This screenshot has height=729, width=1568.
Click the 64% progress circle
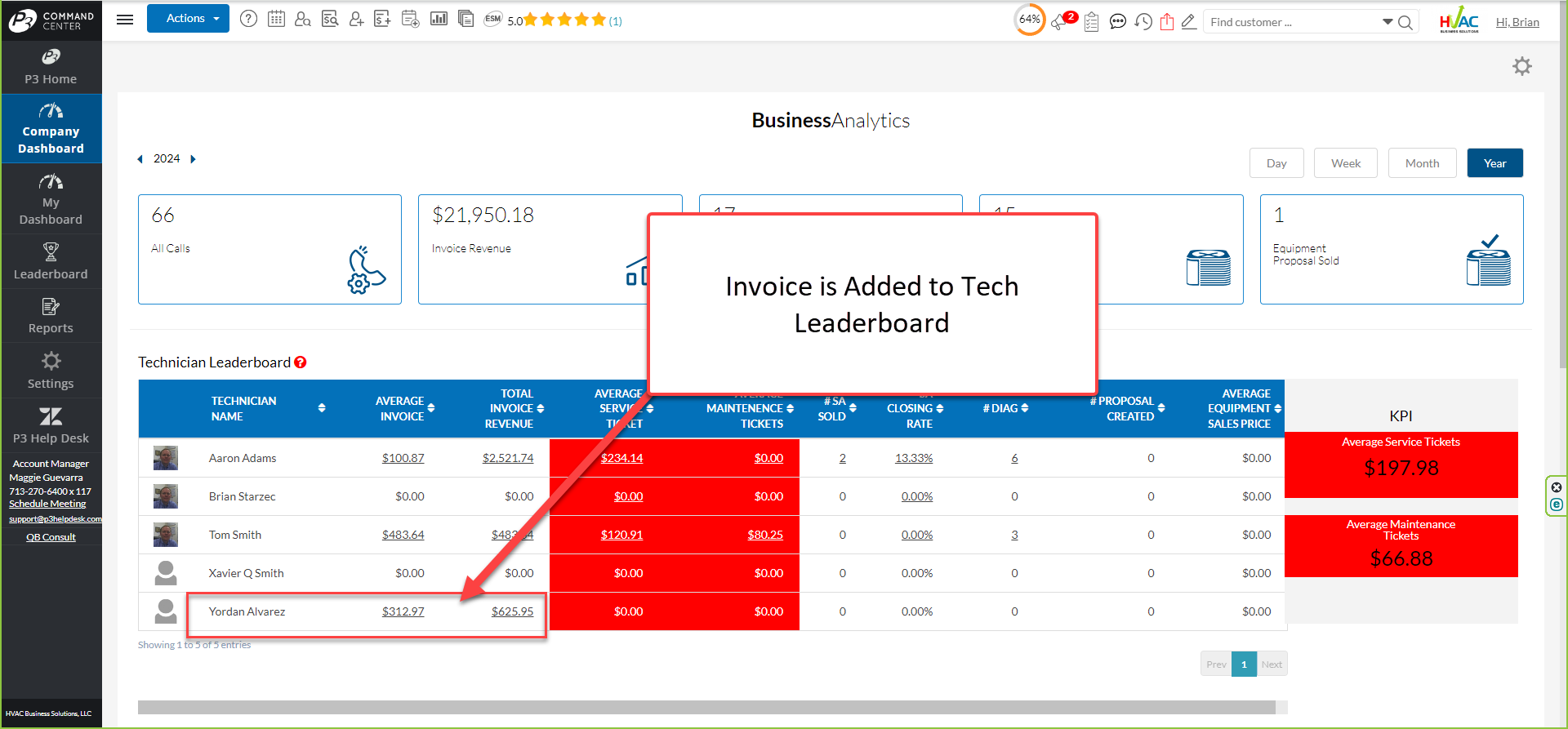[x=1029, y=20]
